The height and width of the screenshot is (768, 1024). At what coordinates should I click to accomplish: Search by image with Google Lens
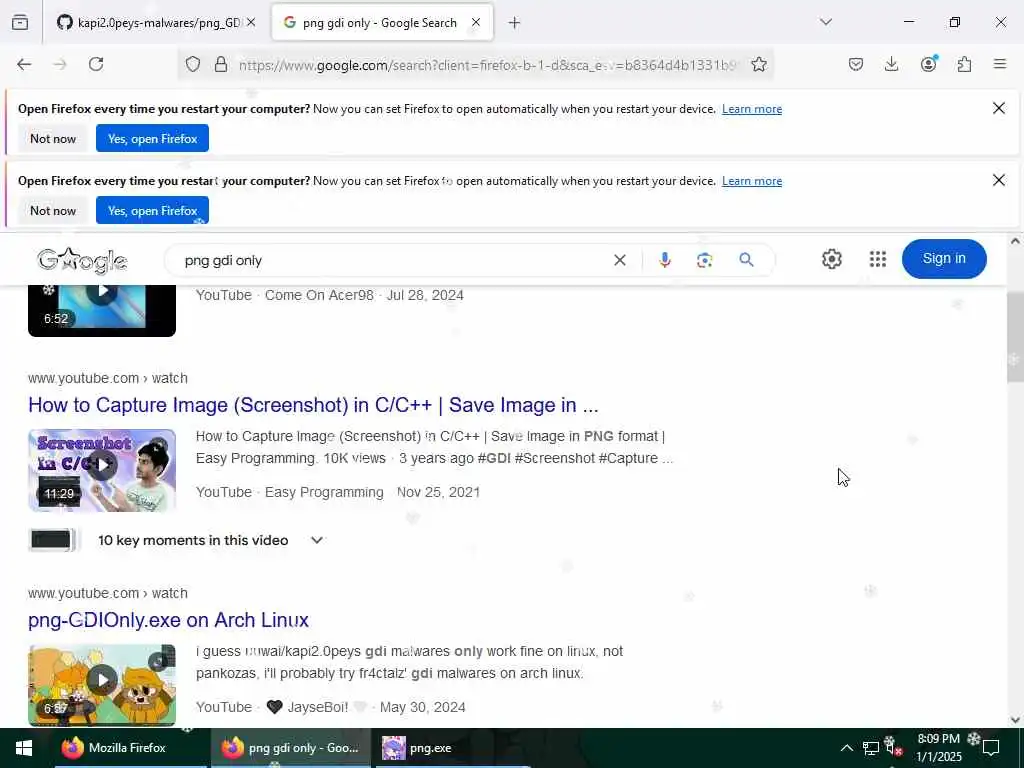(705, 261)
